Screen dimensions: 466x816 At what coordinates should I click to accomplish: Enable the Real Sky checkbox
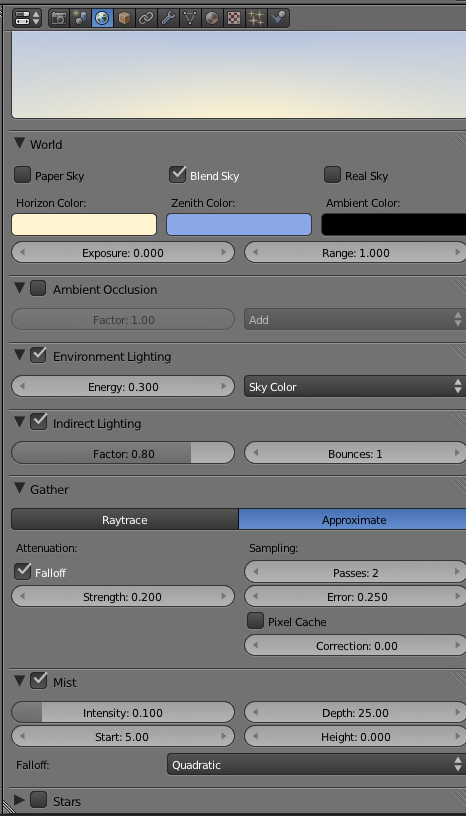coord(332,175)
